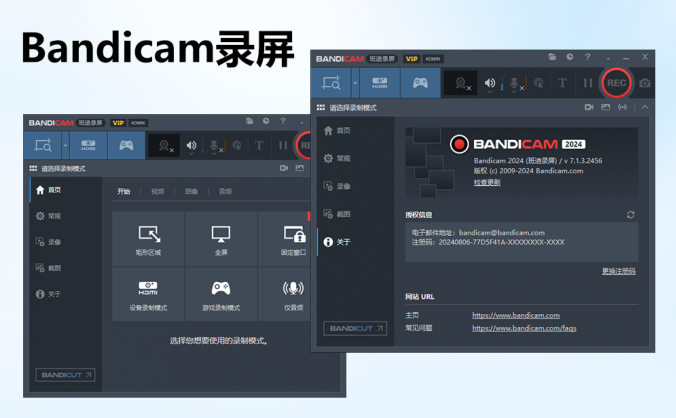Switch to the 视频 Video tab in the back window
This screenshot has width=676, height=418.
tap(157, 191)
